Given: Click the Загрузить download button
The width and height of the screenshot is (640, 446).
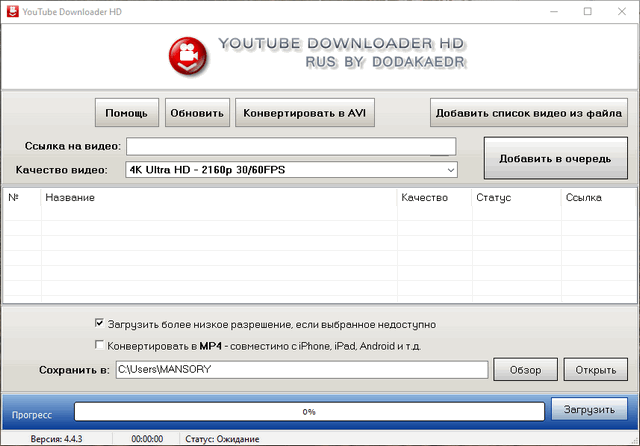Looking at the screenshot, I should point(589,409).
